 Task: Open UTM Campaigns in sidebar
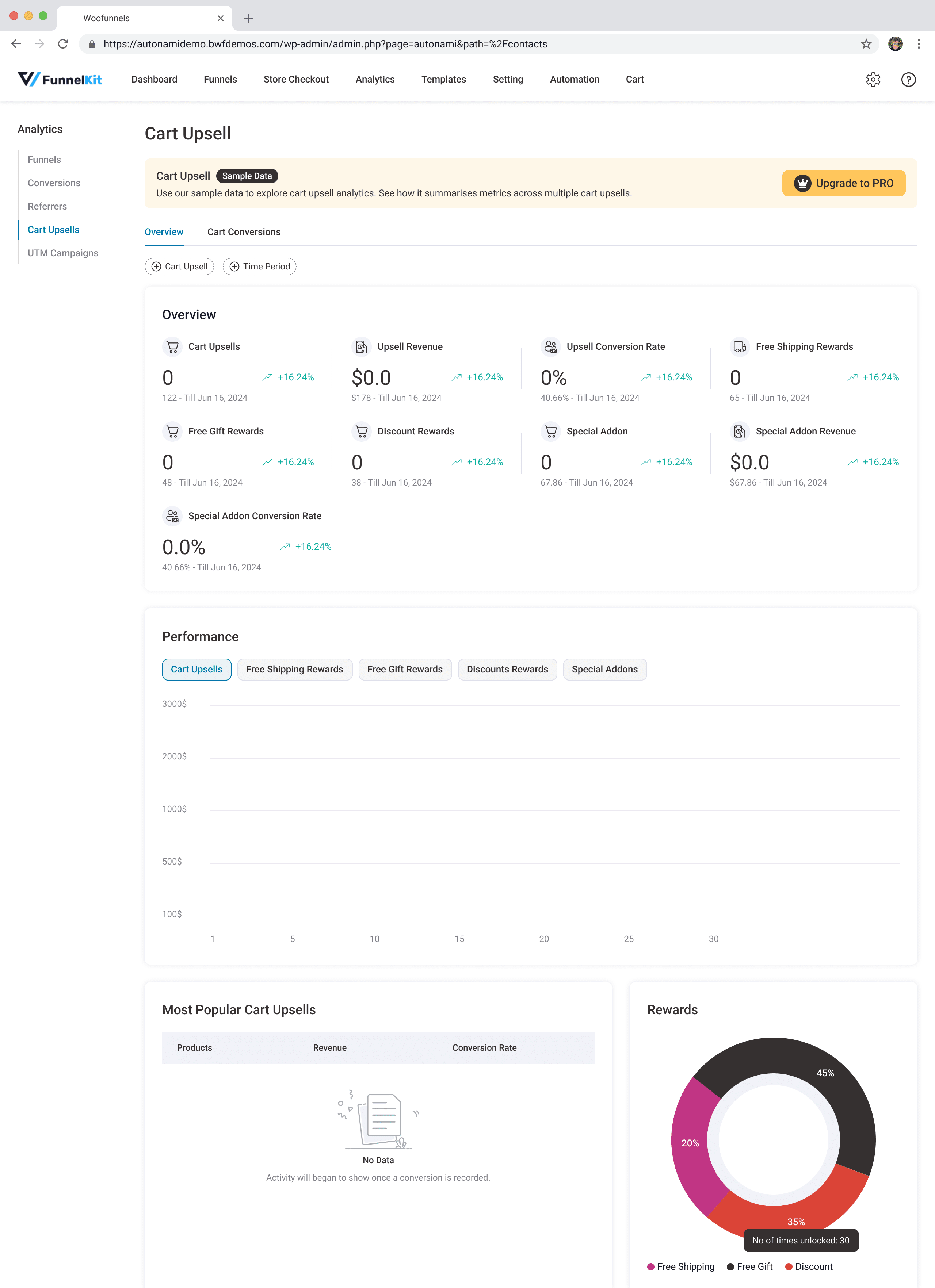63,253
